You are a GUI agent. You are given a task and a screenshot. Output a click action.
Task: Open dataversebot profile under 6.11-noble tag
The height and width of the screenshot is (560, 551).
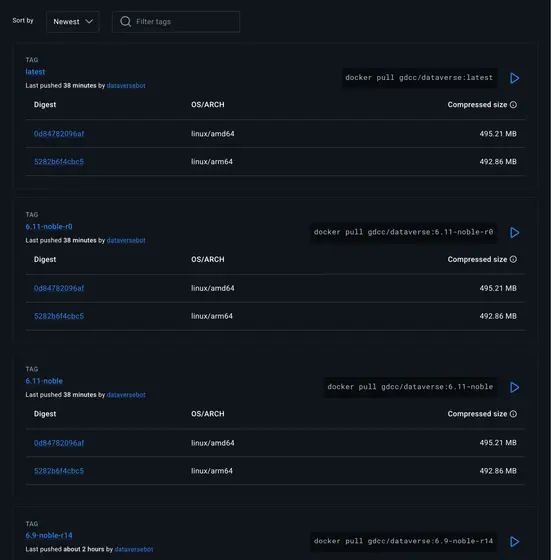[126, 395]
